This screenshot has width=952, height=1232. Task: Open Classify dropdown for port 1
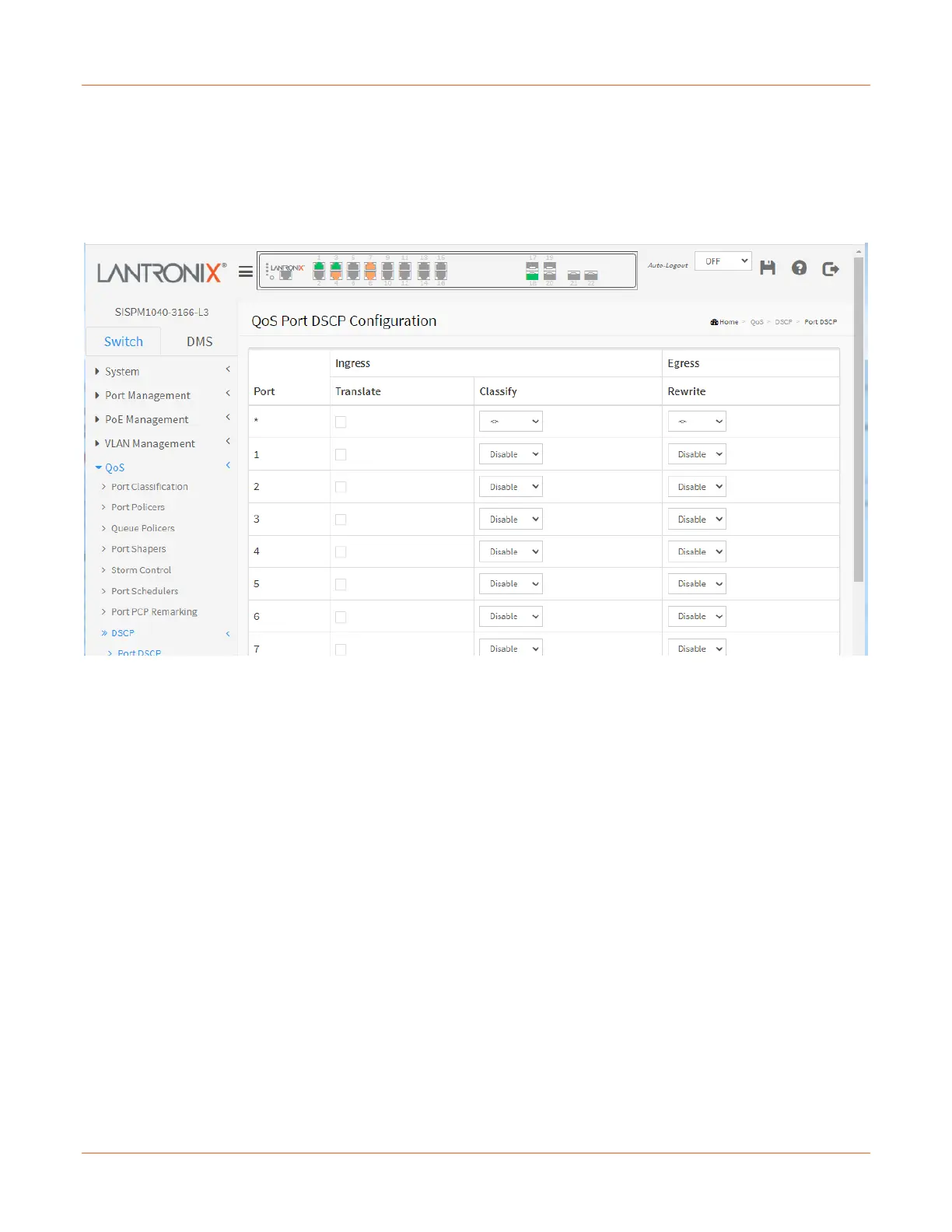[511, 454]
